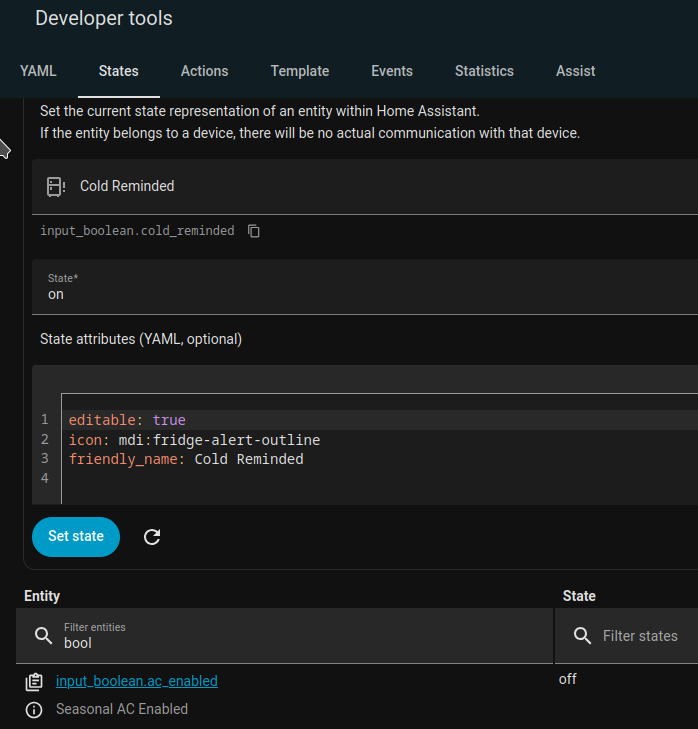
Task: Click the clipboard icon beside input_boolean.ac_enabled
Action: [x=34, y=681]
